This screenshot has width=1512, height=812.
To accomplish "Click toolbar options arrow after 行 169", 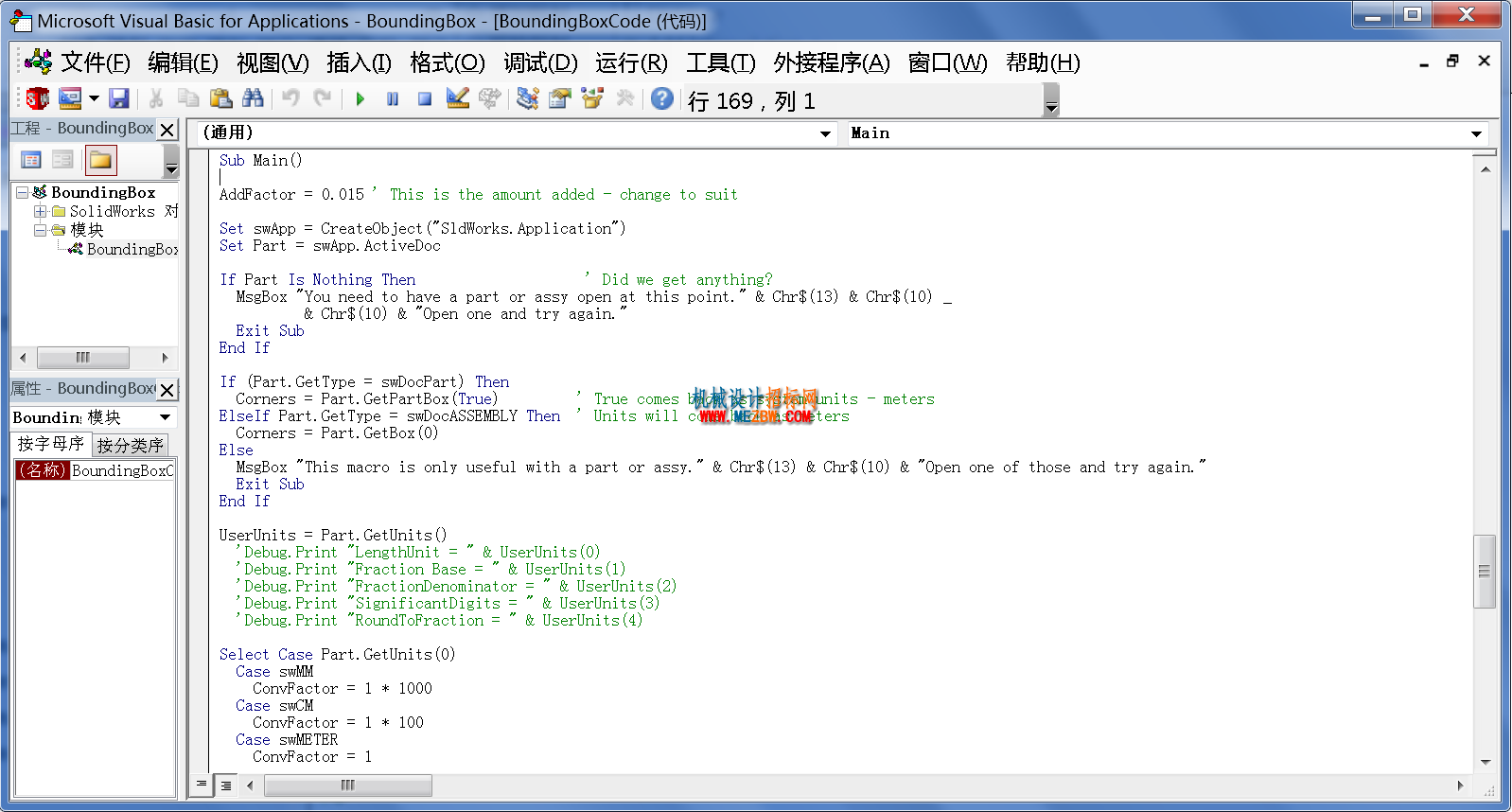I will (x=1051, y=99).
